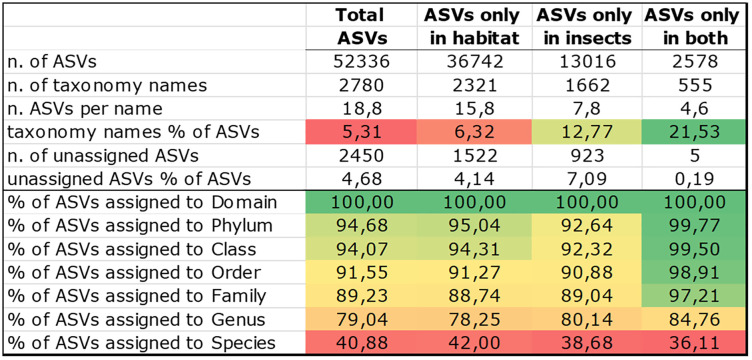The width and height of the screenshot is (752, 360).
Task: Select the green cell showing 21,53
Action: coord(694,131)
